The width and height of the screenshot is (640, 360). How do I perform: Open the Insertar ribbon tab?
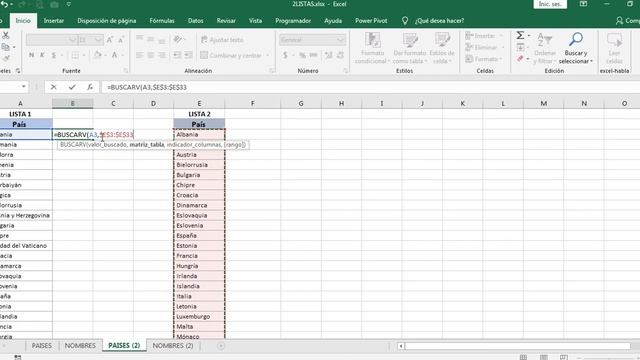coord(53,20)
